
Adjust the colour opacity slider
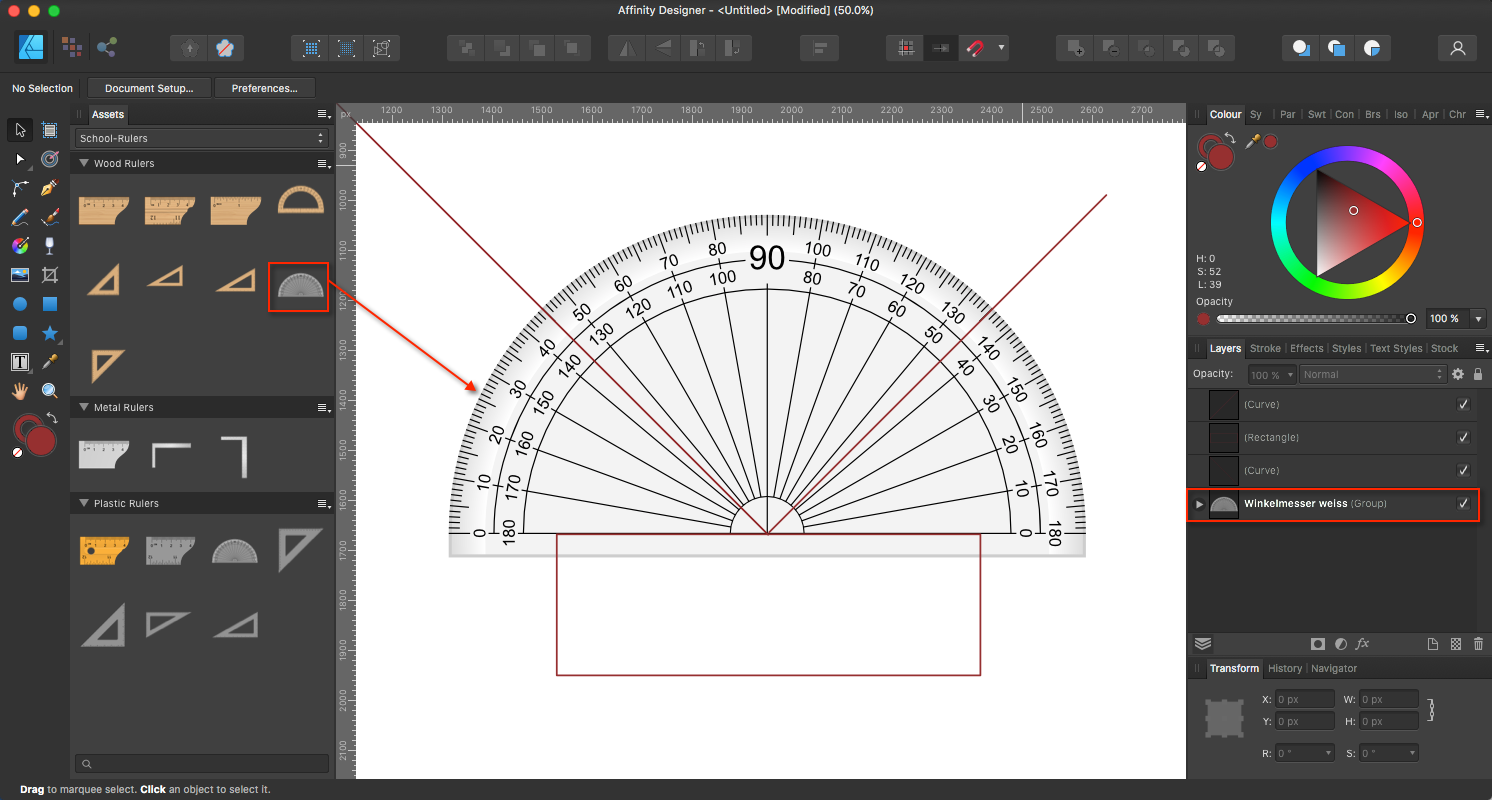1314,319
